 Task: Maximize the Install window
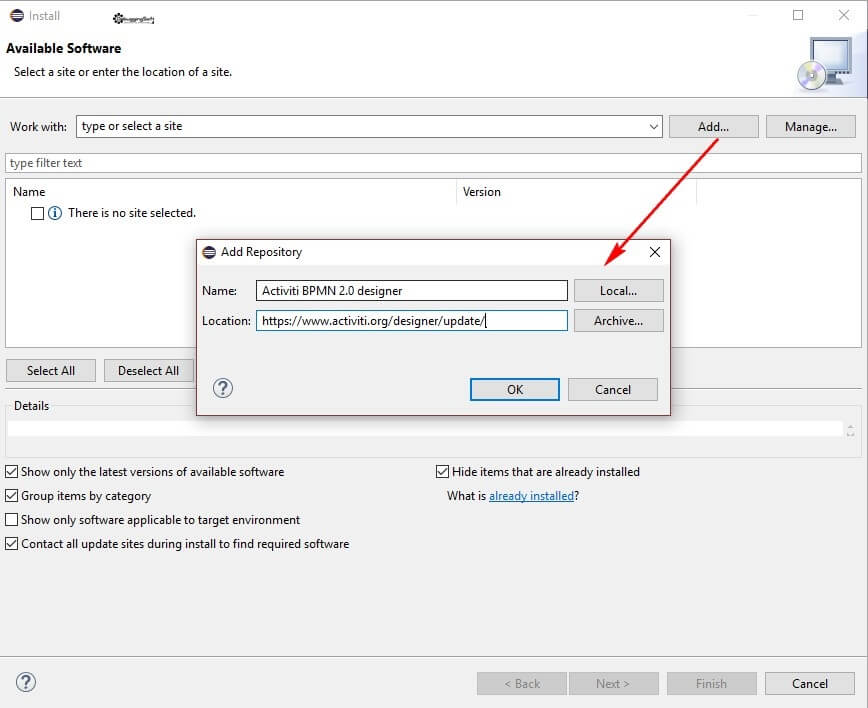(798, 15)
